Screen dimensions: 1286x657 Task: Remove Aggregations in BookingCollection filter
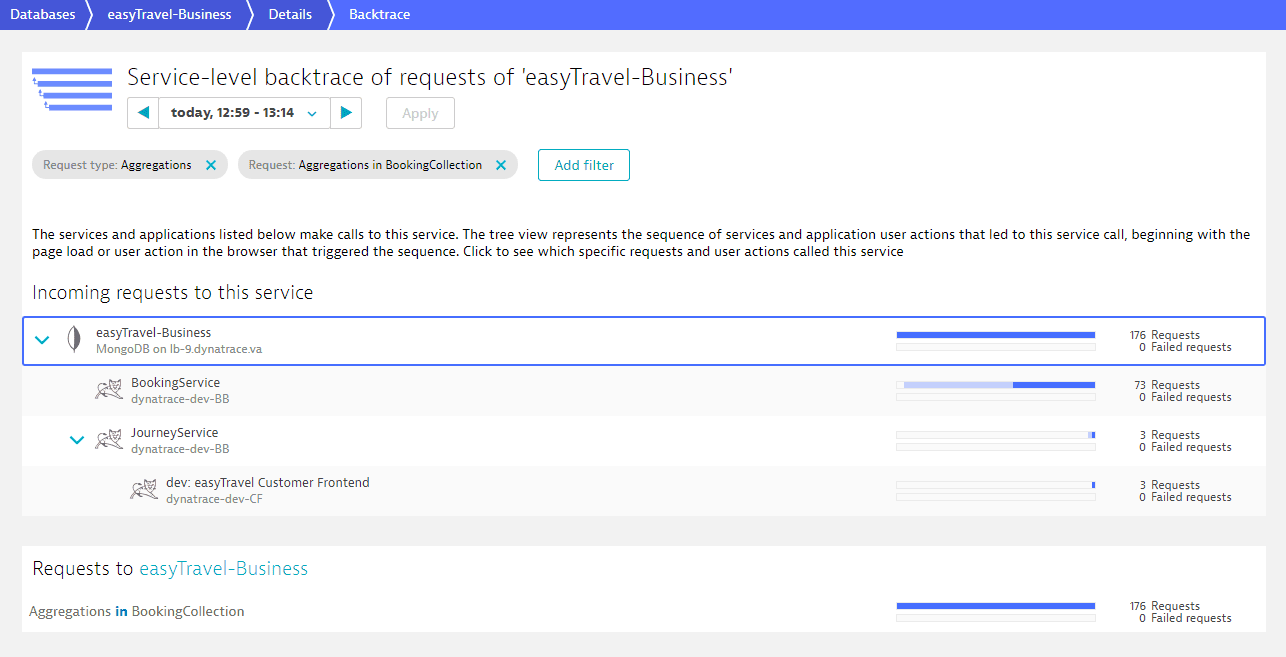coord(501,165)
